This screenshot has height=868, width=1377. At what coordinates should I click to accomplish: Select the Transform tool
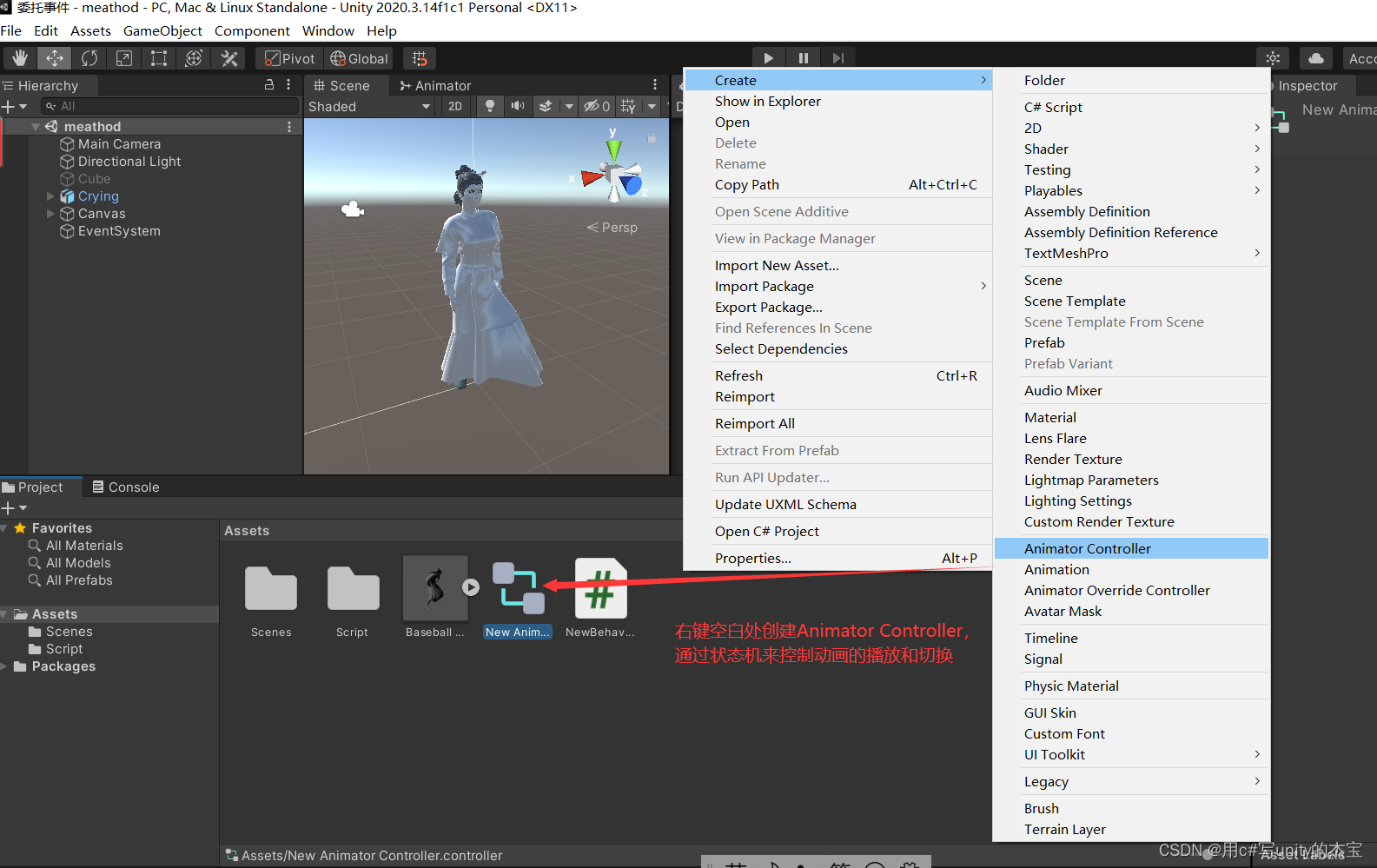point(193,58)
